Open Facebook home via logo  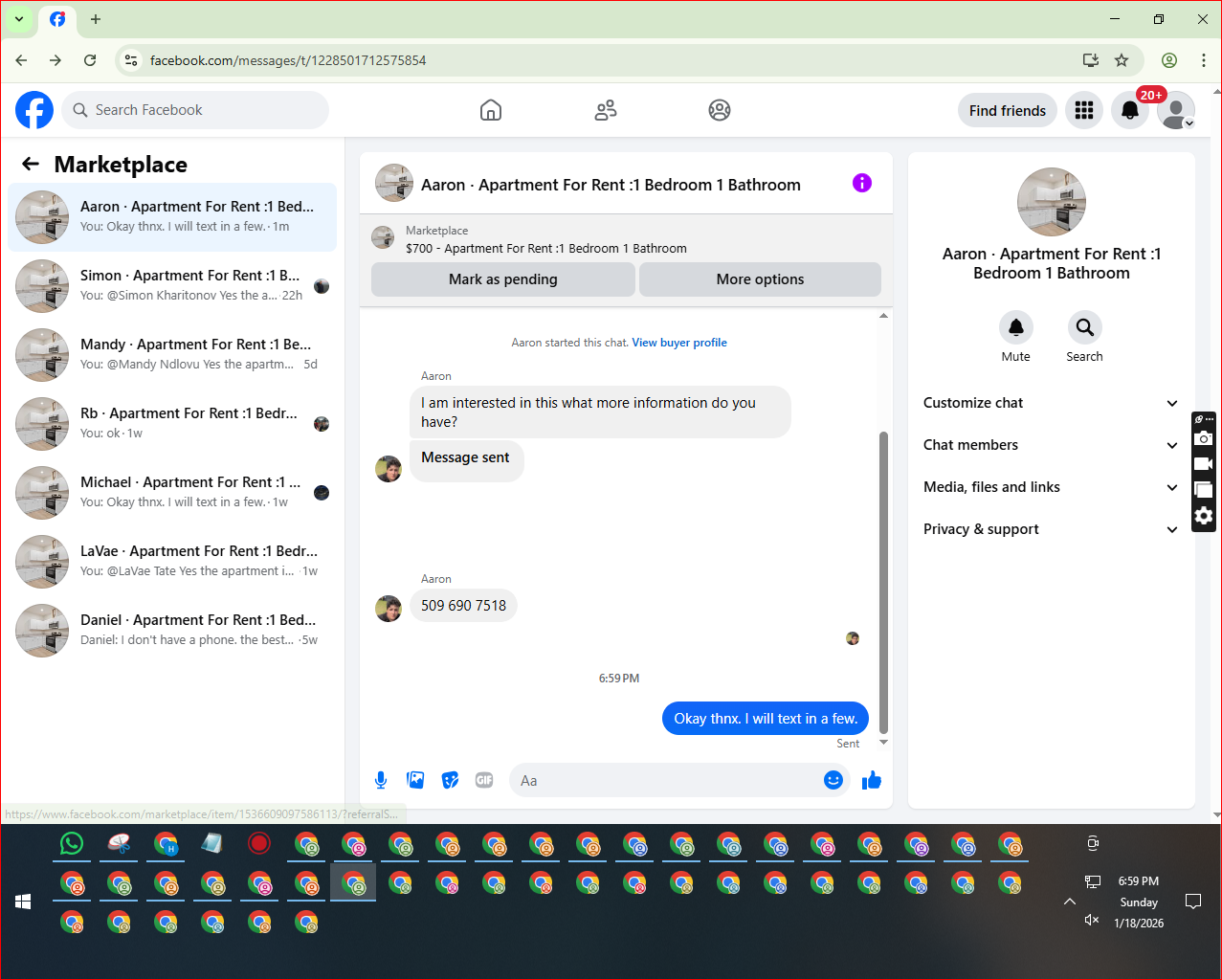click(34, 110)
